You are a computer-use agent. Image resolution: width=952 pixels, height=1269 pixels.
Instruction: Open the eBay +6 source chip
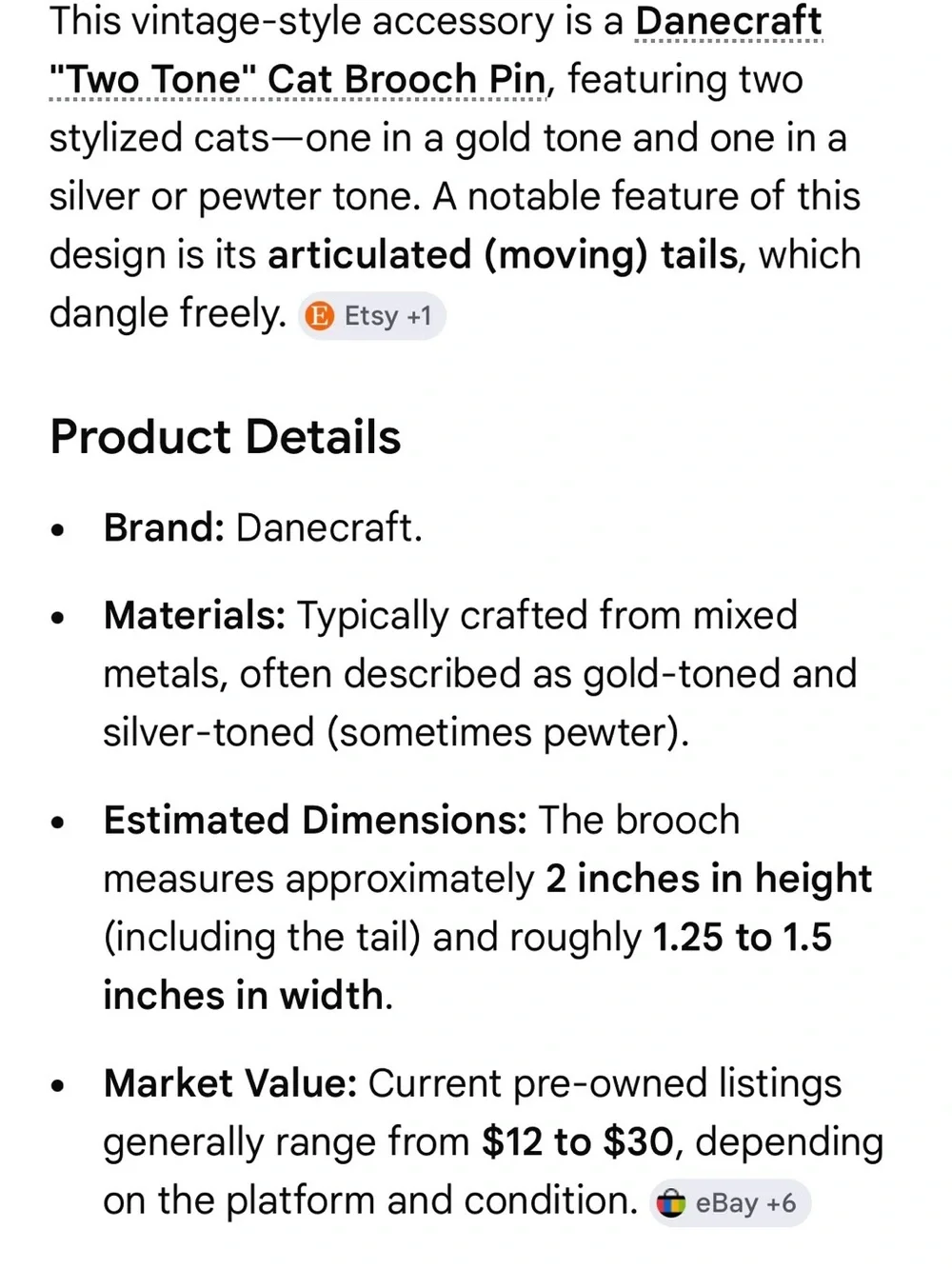(x=729, y=1203)
